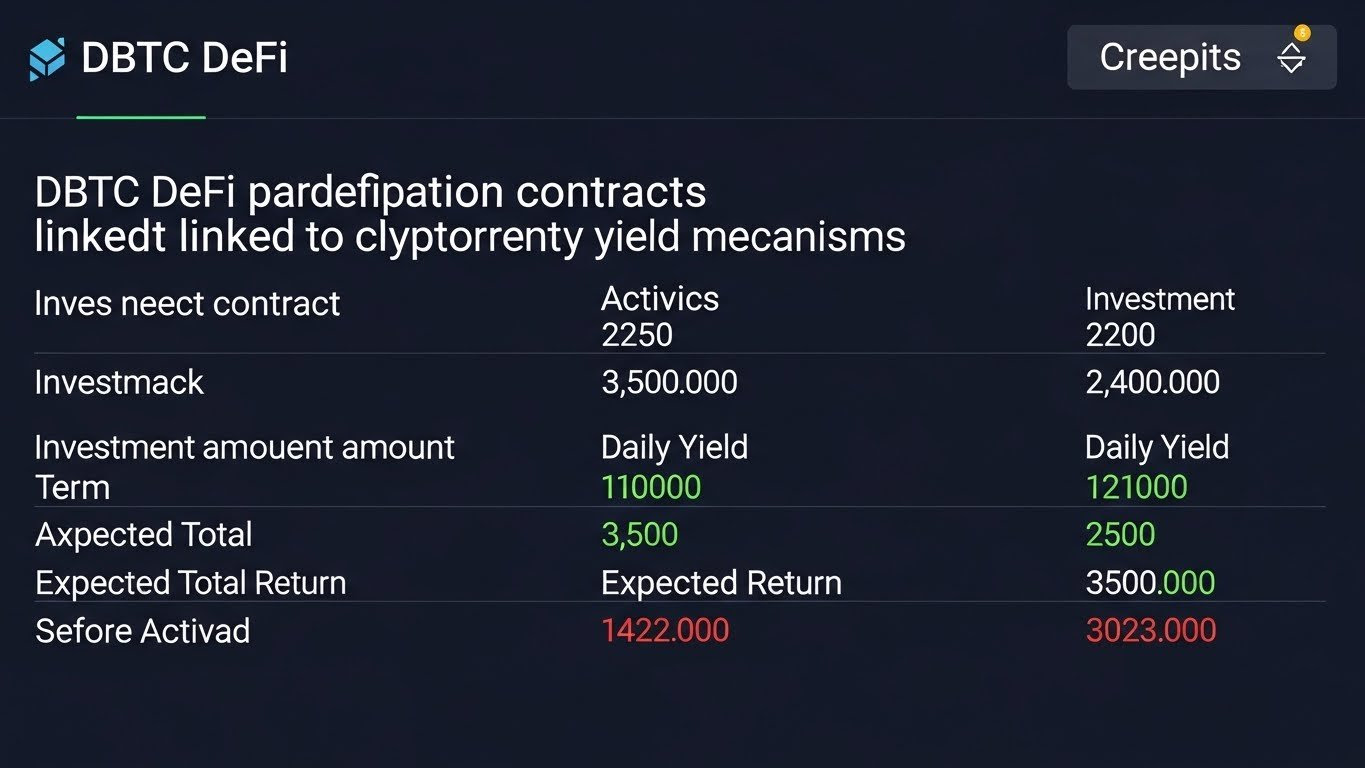Click the green 2500 expected total value
The width and height of the screenshot is (1365, 768).
click(x=1120, y=535)
